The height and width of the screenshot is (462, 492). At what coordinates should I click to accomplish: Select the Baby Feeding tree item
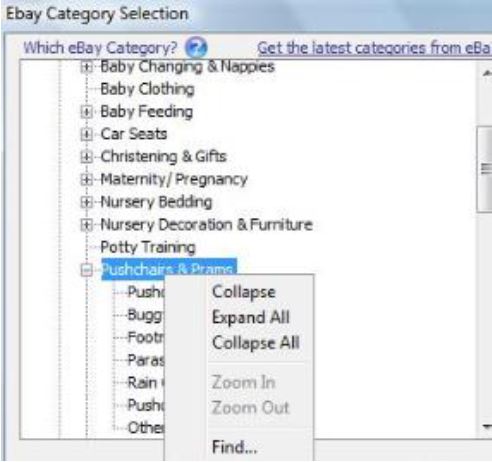tap(147, 112)
